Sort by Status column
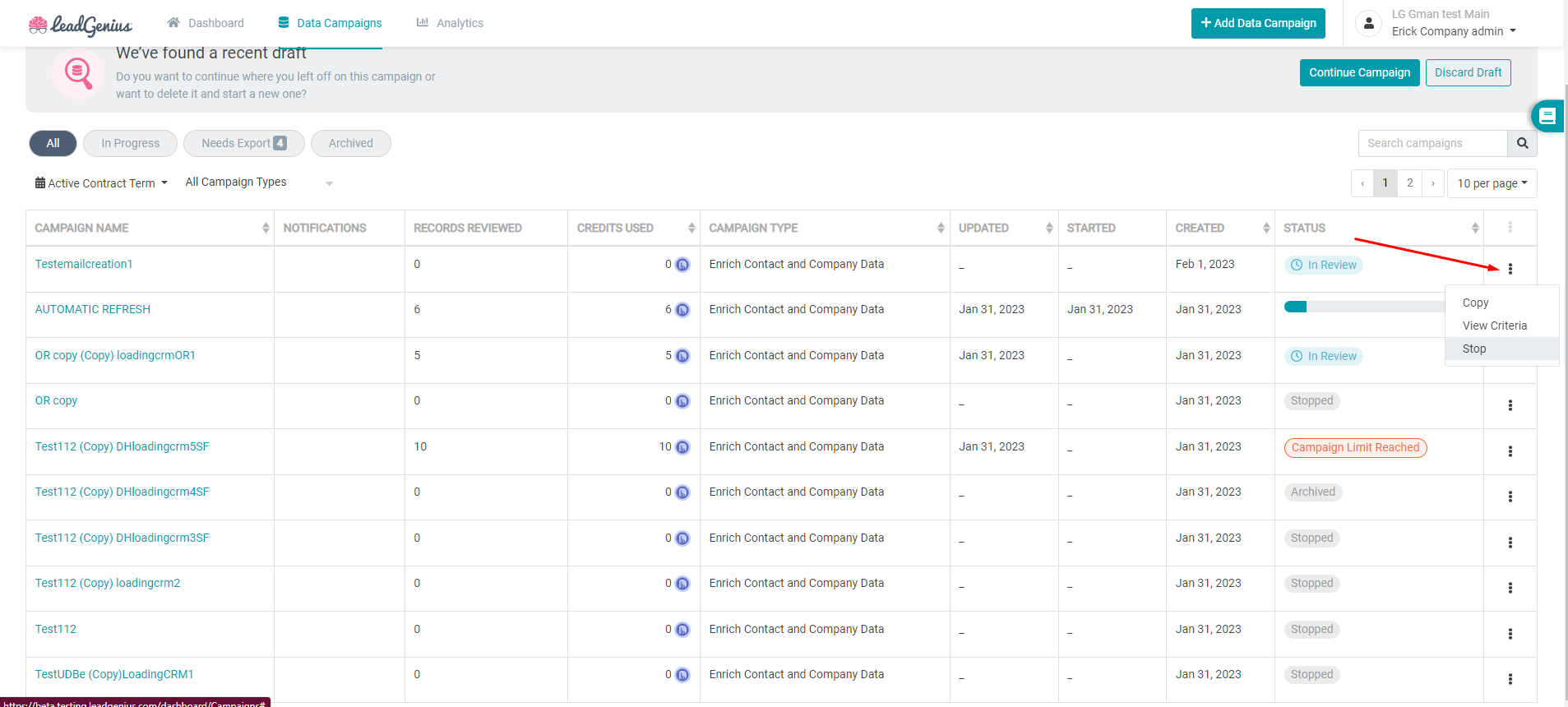The image size is (1568, 707). tap(1475, 228)
